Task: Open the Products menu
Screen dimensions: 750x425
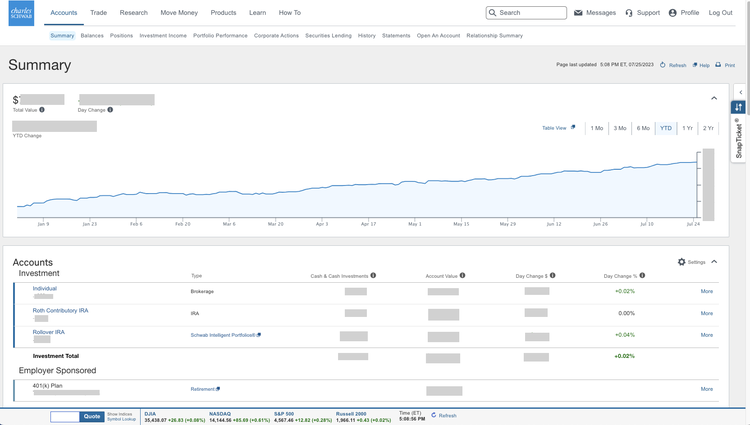Action: tap(223, 13)
